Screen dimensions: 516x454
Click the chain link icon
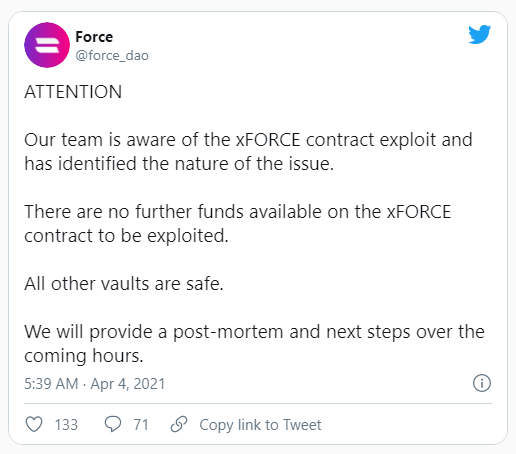coord(179,424)
